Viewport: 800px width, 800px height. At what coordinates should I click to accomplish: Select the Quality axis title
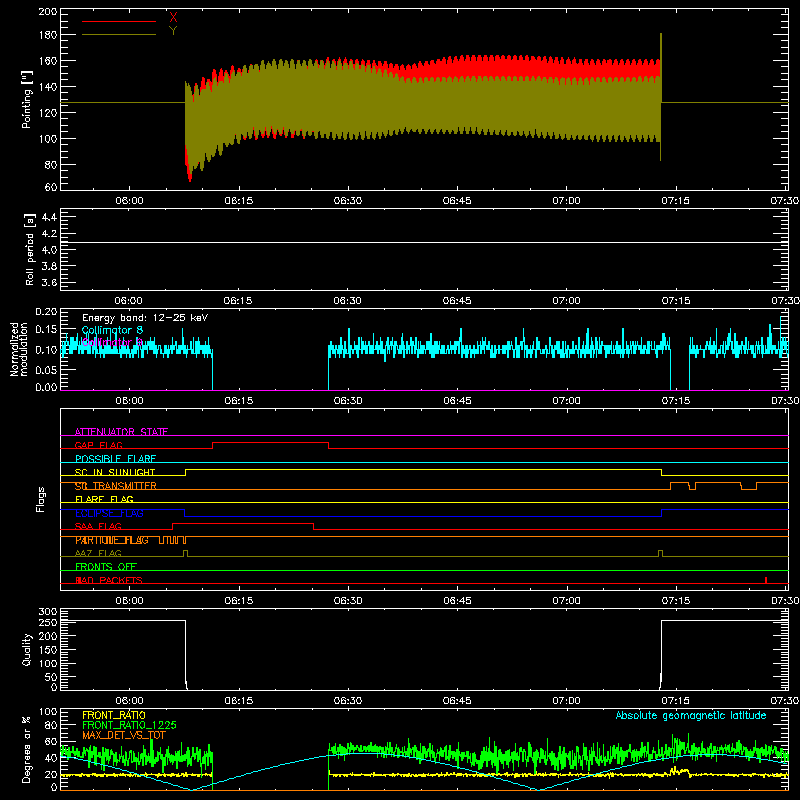click(27, 649)
